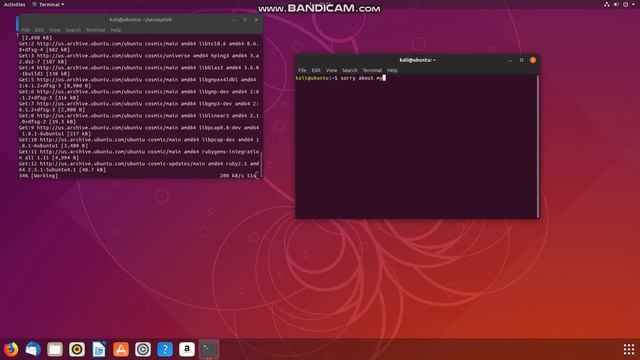Open the Help question-mark icon
640x360 pixels.
[x=165, y=349]
